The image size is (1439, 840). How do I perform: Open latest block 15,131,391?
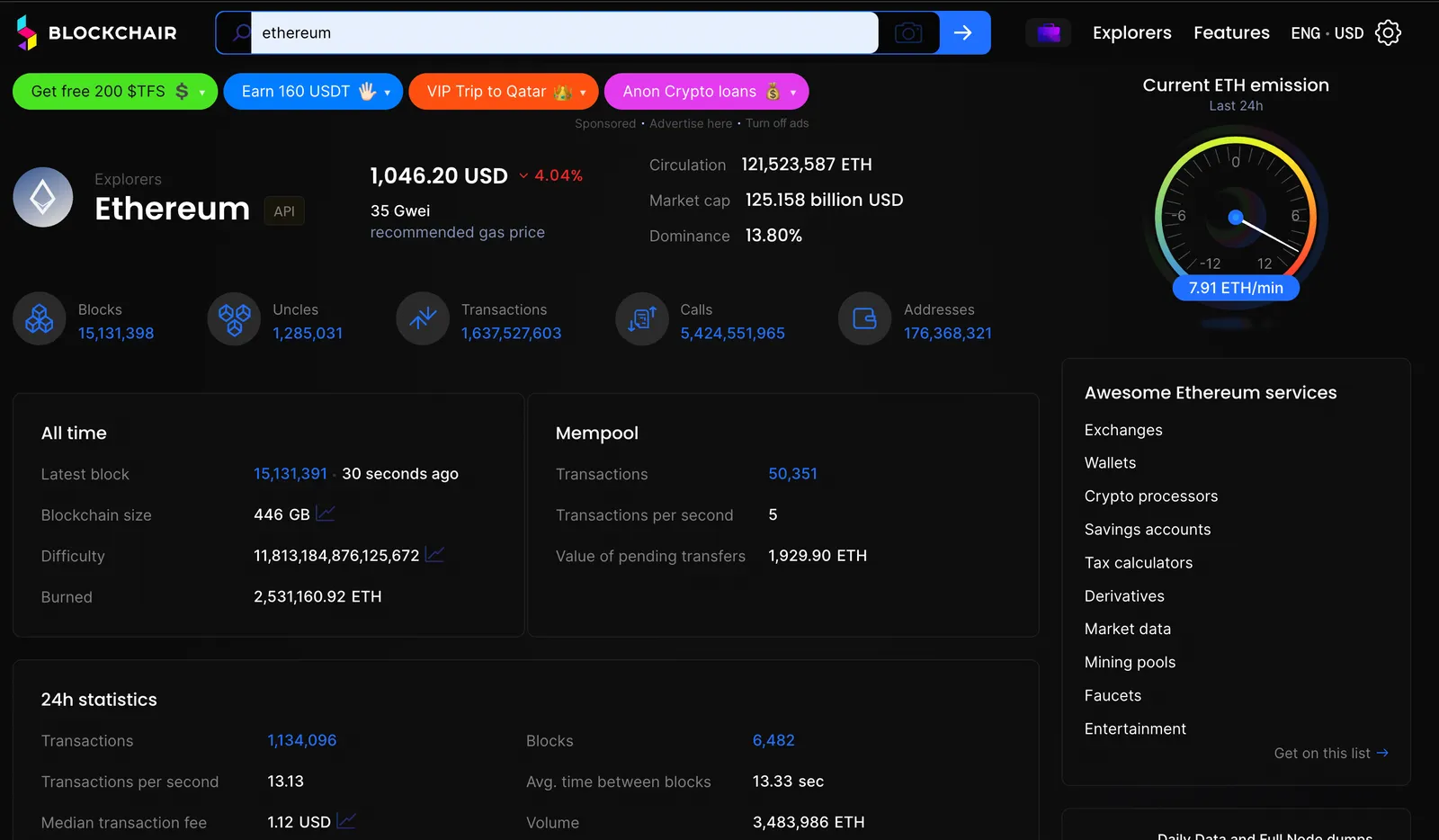[x=290, y=473]
